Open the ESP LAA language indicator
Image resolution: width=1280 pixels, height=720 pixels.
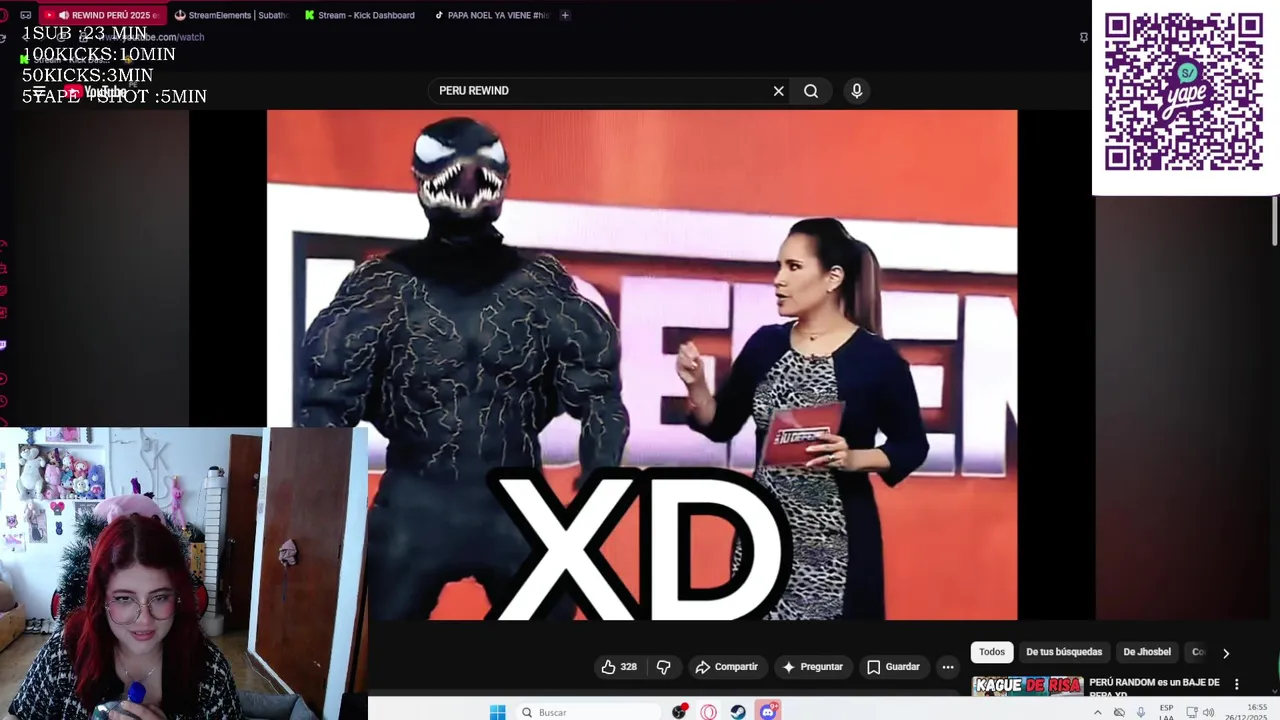tap(1166, 712)
